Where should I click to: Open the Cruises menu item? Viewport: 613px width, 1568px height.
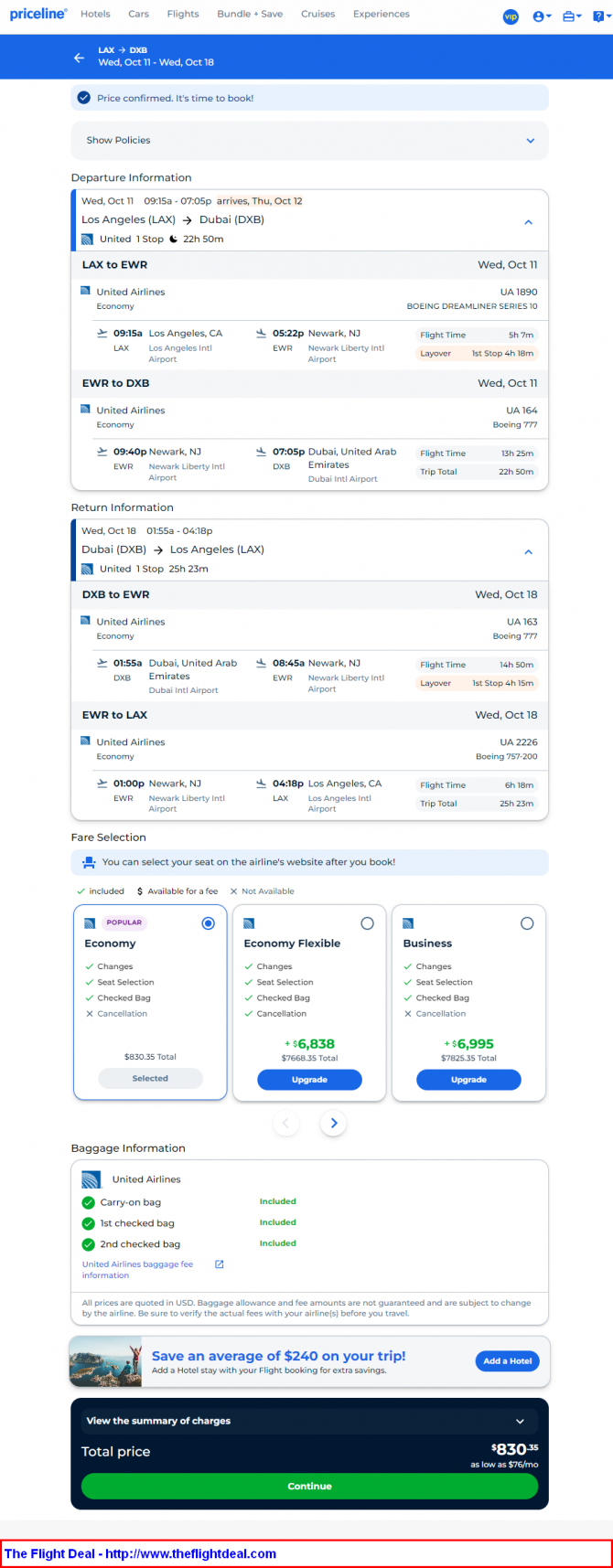pos(317,14)
